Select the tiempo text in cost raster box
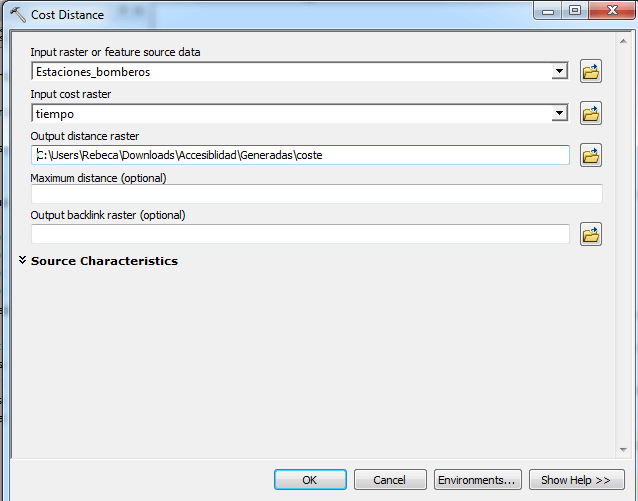Image resolution: width=638 pixels, height=501 pixels. (55, 114)
